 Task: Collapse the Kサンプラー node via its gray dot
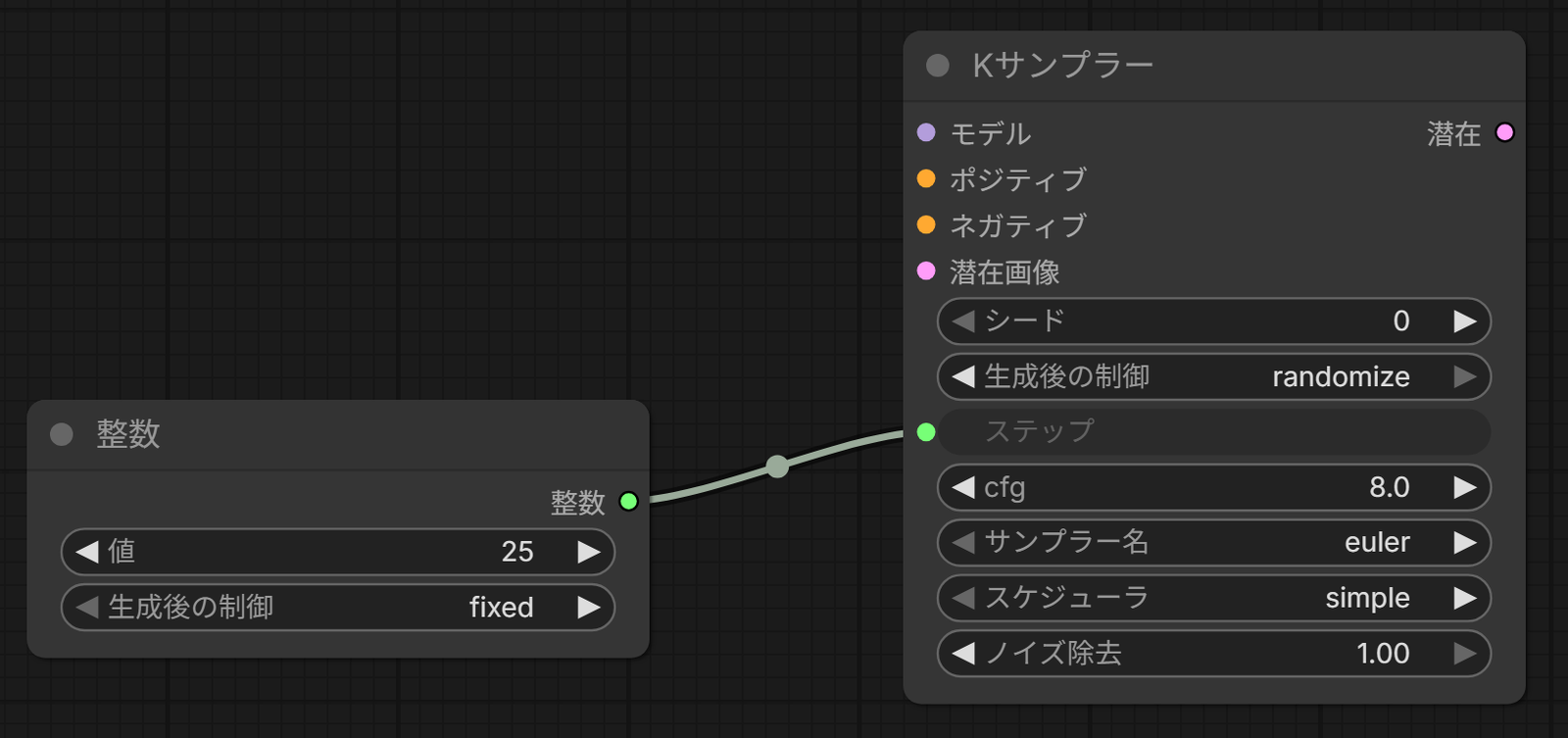coord(938,66)
